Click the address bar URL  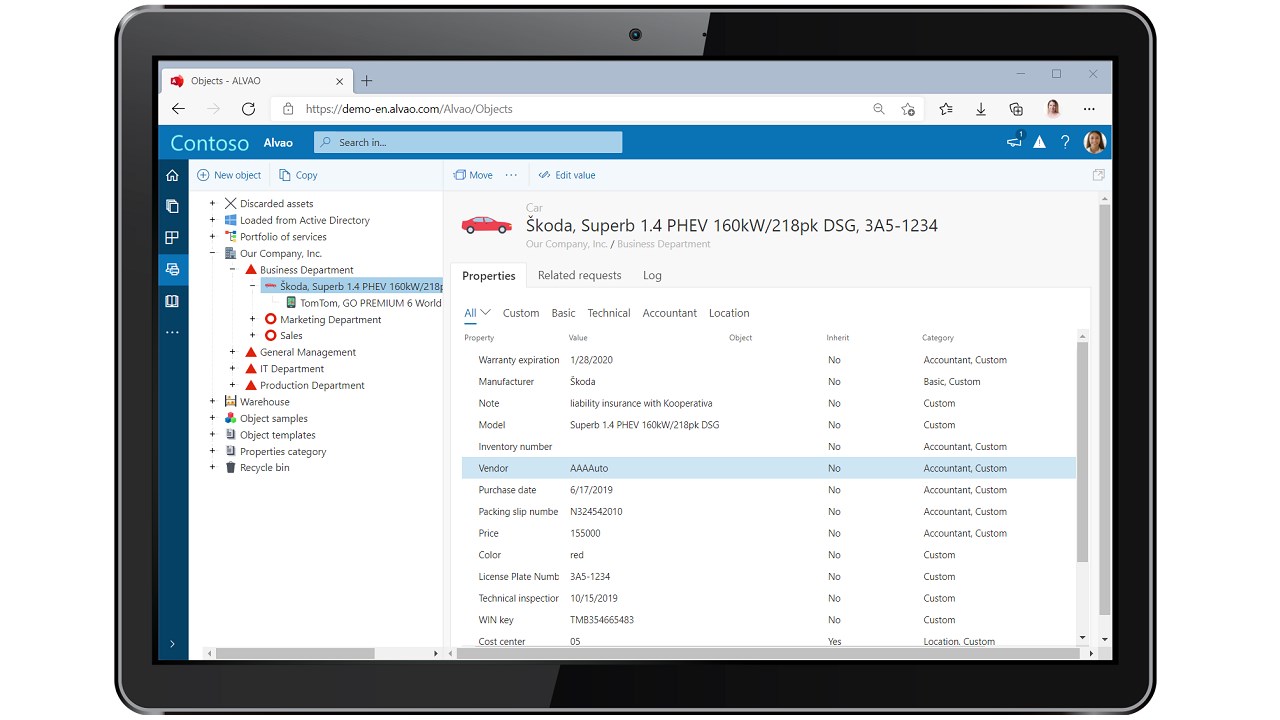pos(409,109)
